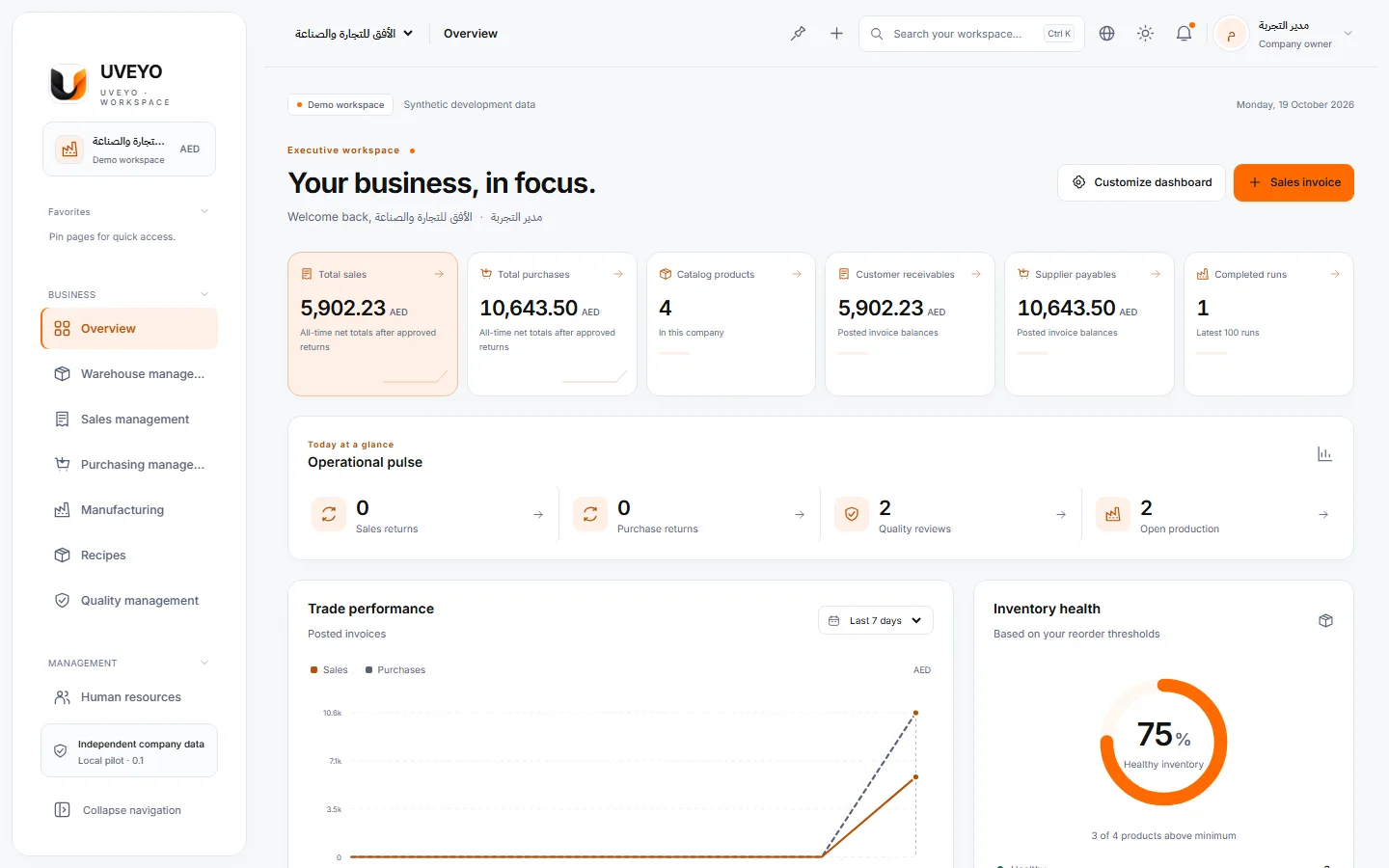Open the Total sales card arrow
This screenshot has width=1389, height=868.
(439, 275)
